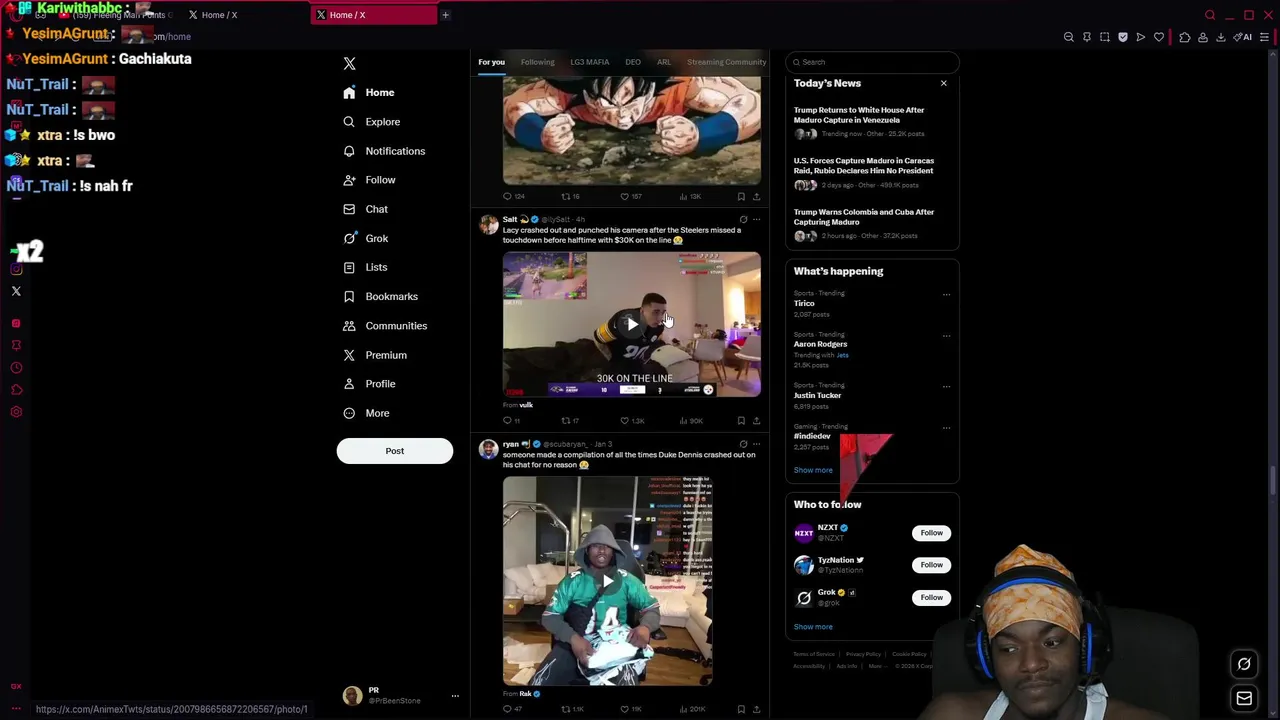This screenshot has width=1280, height=720.
Task: Open more options on ryan's post
Action: click(x=757, y=444)
